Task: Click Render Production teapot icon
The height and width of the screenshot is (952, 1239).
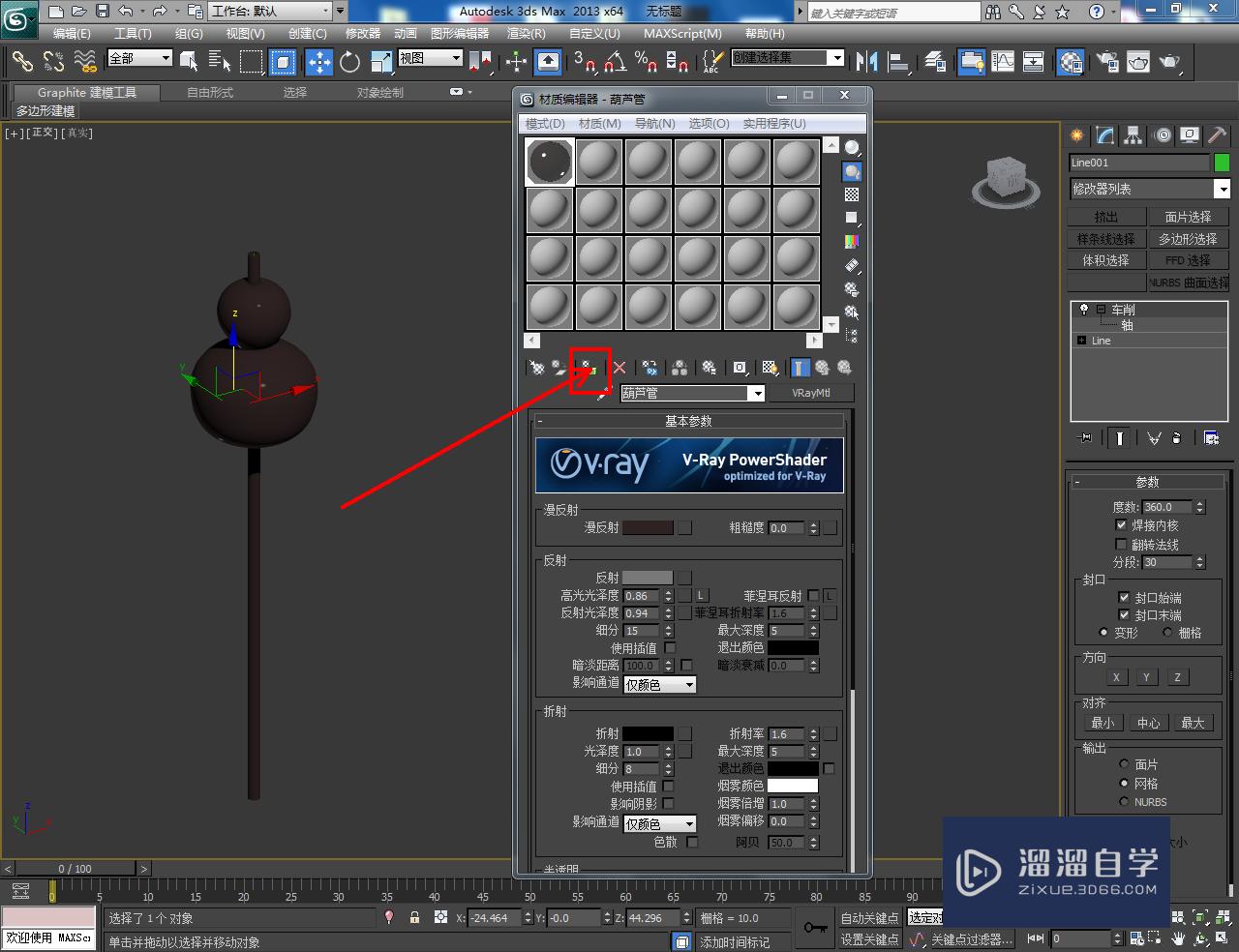Action: click(x=1170, y=62)
